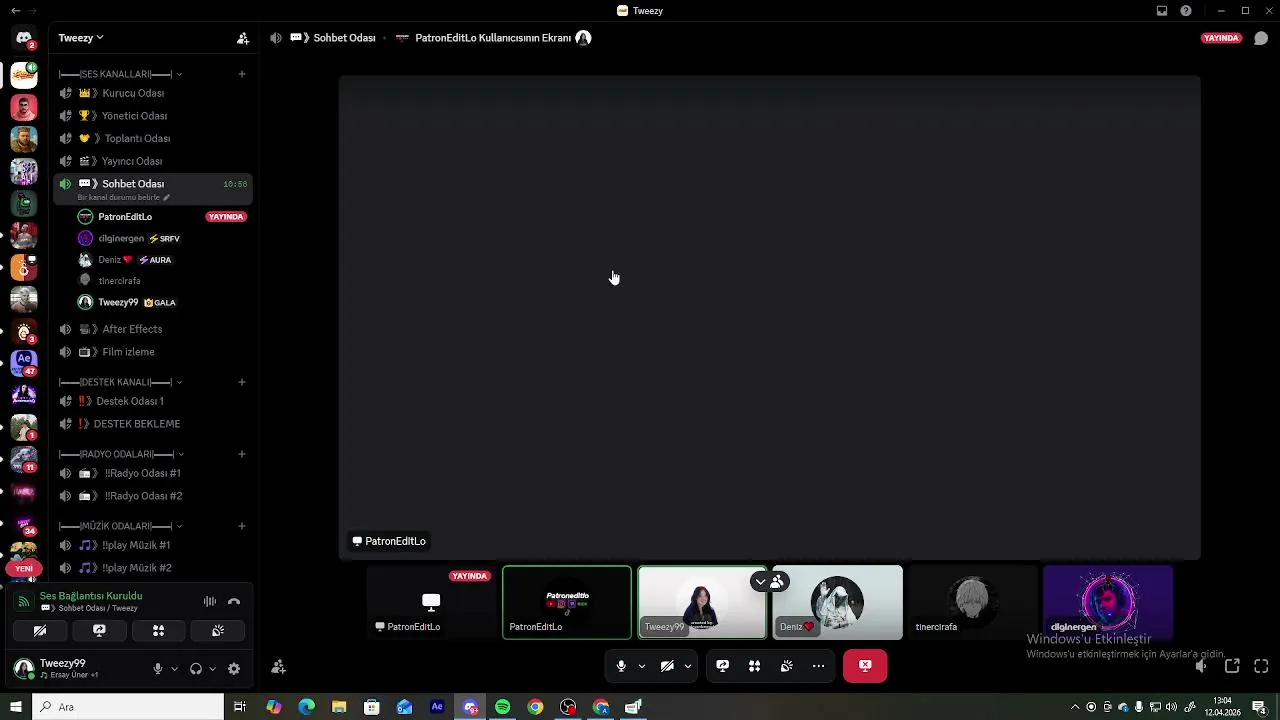Invite friends icon at bottom left of stream
1280x720 pixels.
click(279, 667)
